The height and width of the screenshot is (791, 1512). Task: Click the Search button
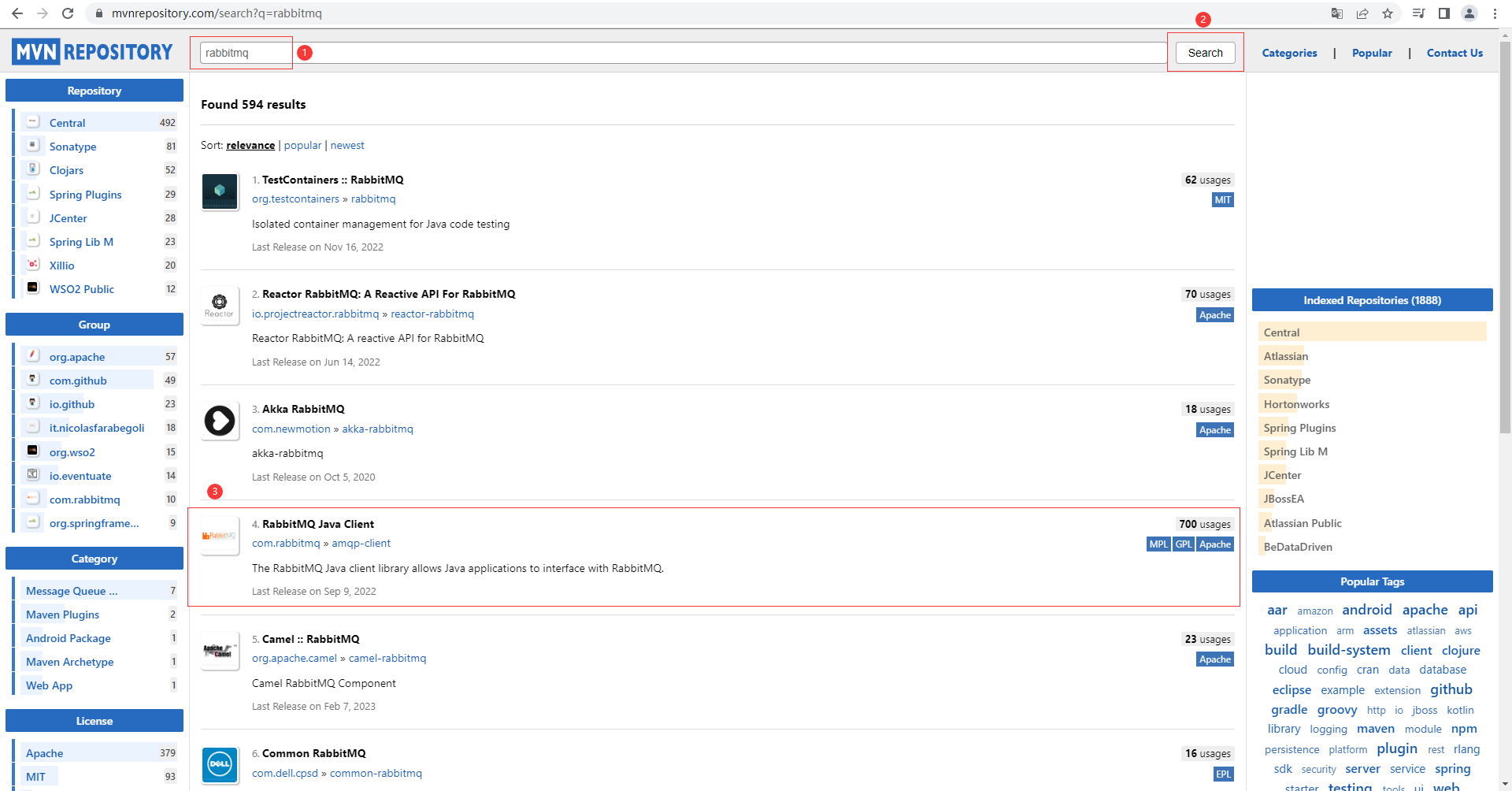pos(1205,53)
